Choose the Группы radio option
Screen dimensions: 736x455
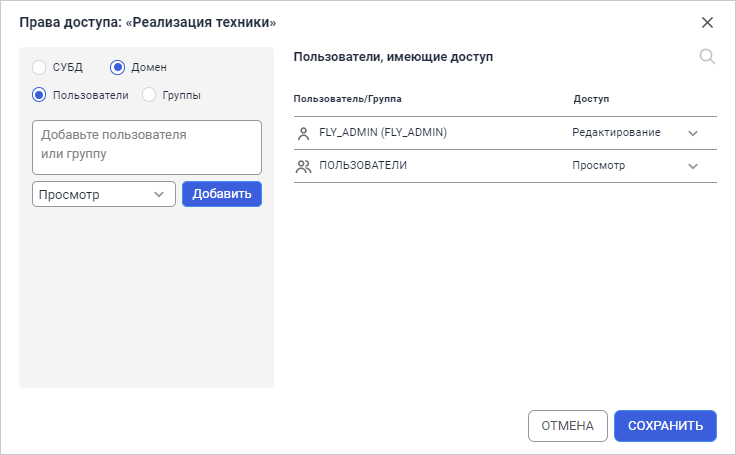coord(149,96)
